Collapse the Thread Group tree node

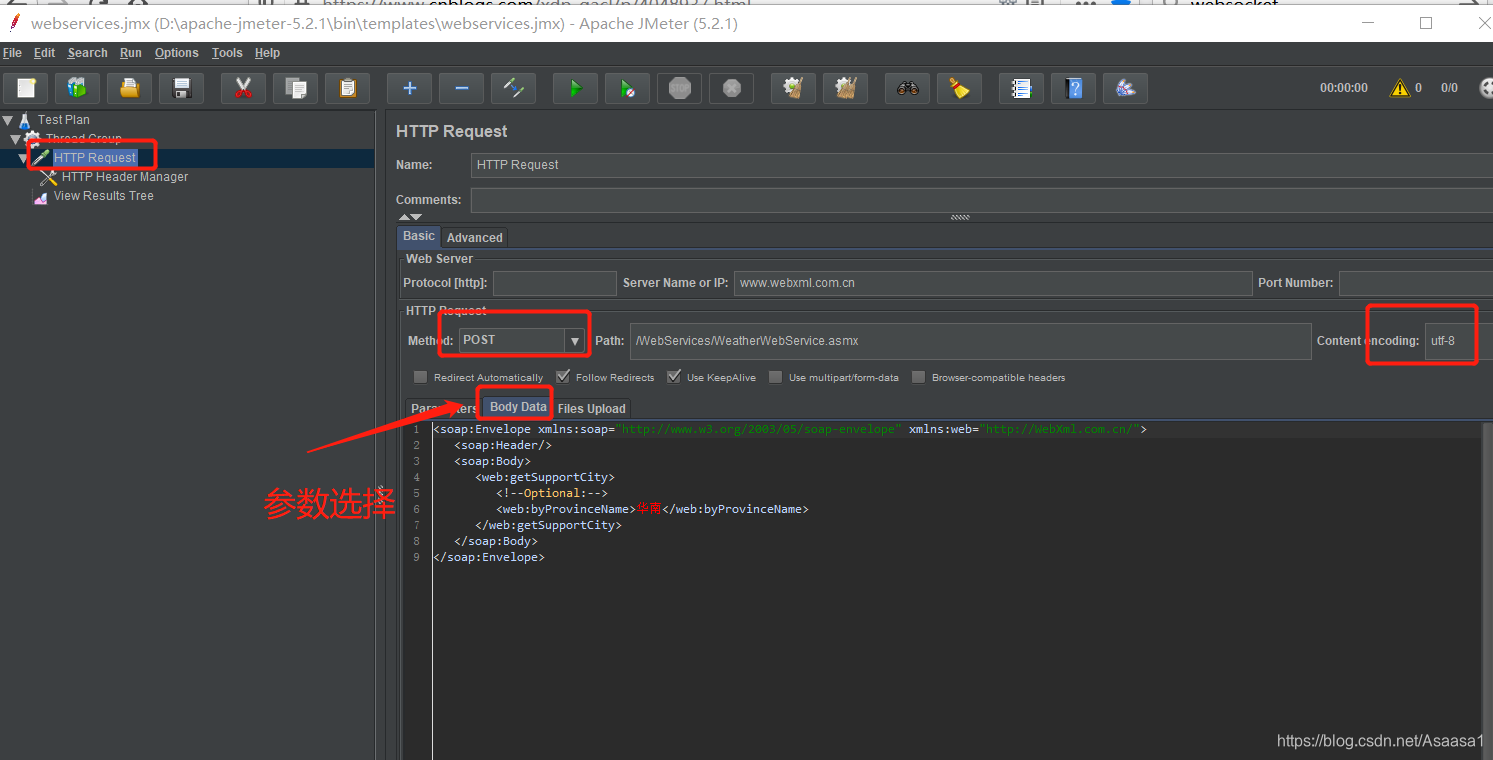pos(16,139)
